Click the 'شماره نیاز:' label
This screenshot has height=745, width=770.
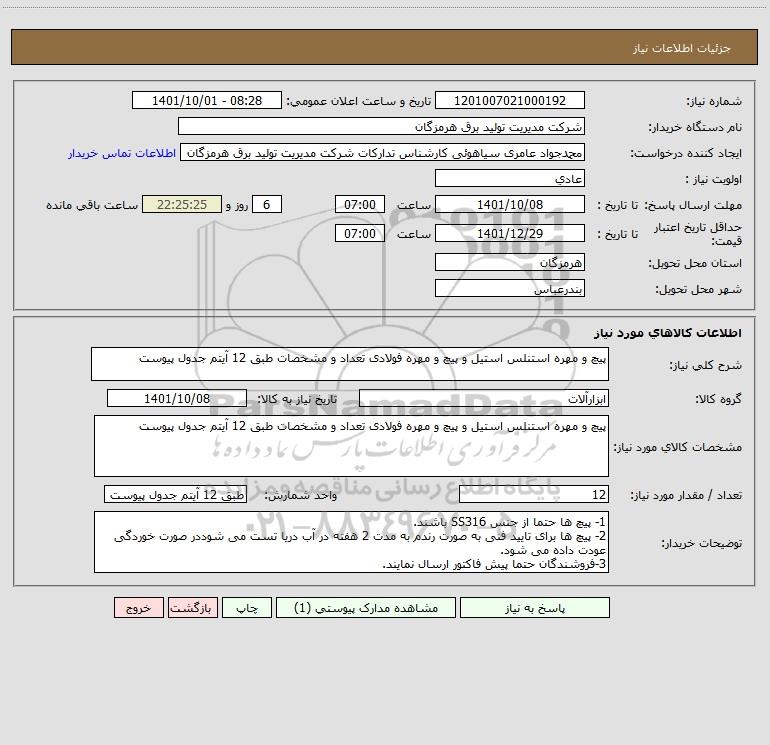pyautogui.click(x=714, y=101)
